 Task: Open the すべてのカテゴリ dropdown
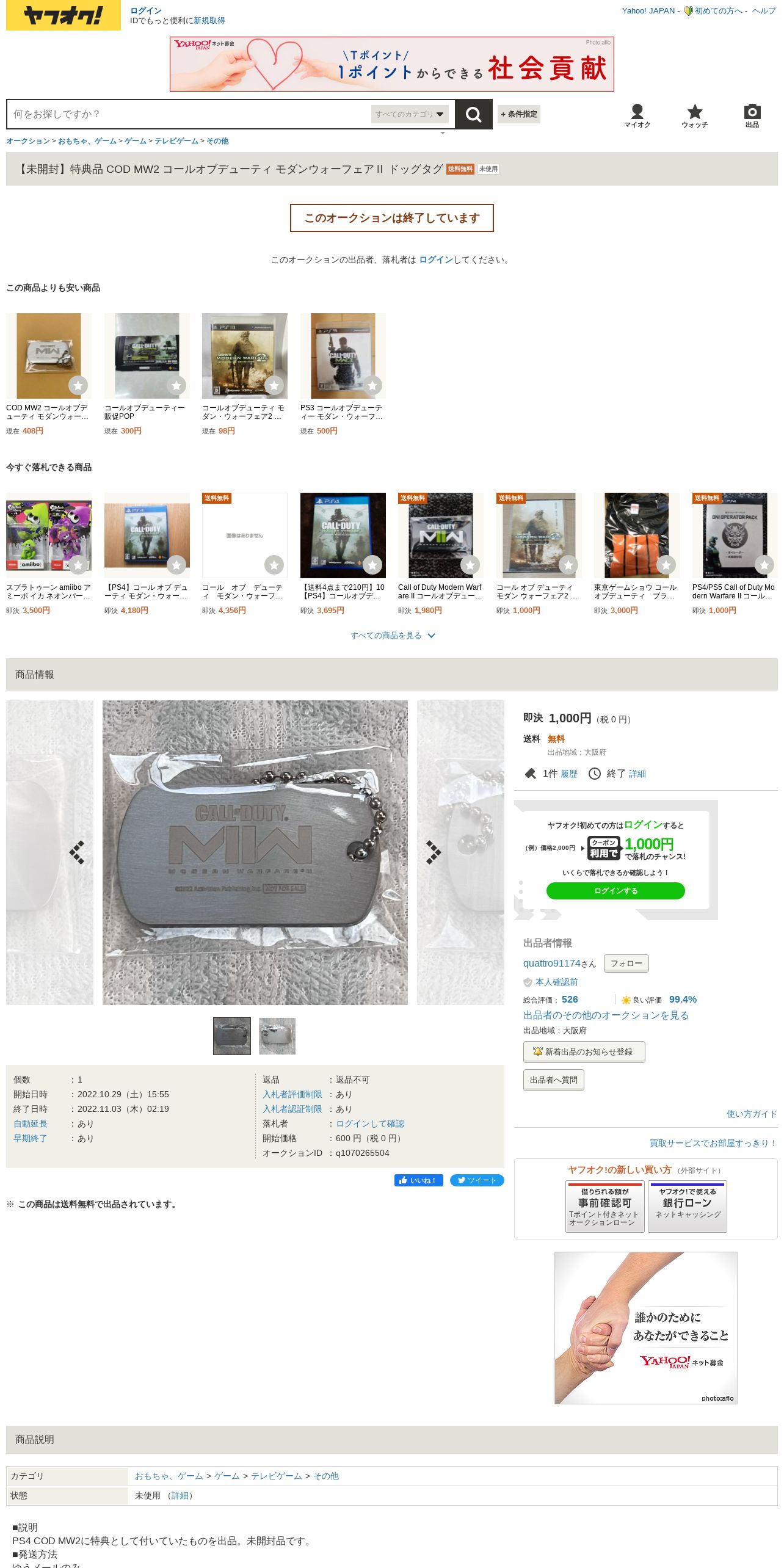click(x=410, y=114)
